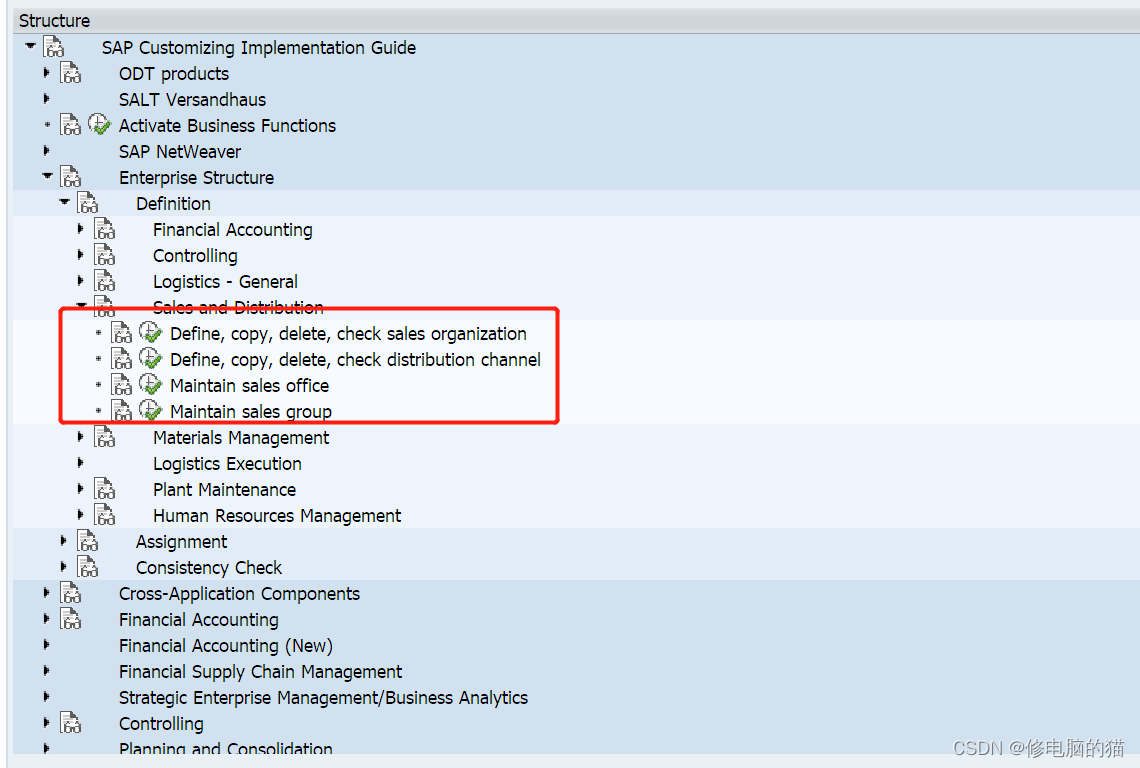Image resolution: width=1140 pixels, height=768 pixels.
Task: Select Define, copy, delete, check distribution channel
Action: [x=355, y=359]
